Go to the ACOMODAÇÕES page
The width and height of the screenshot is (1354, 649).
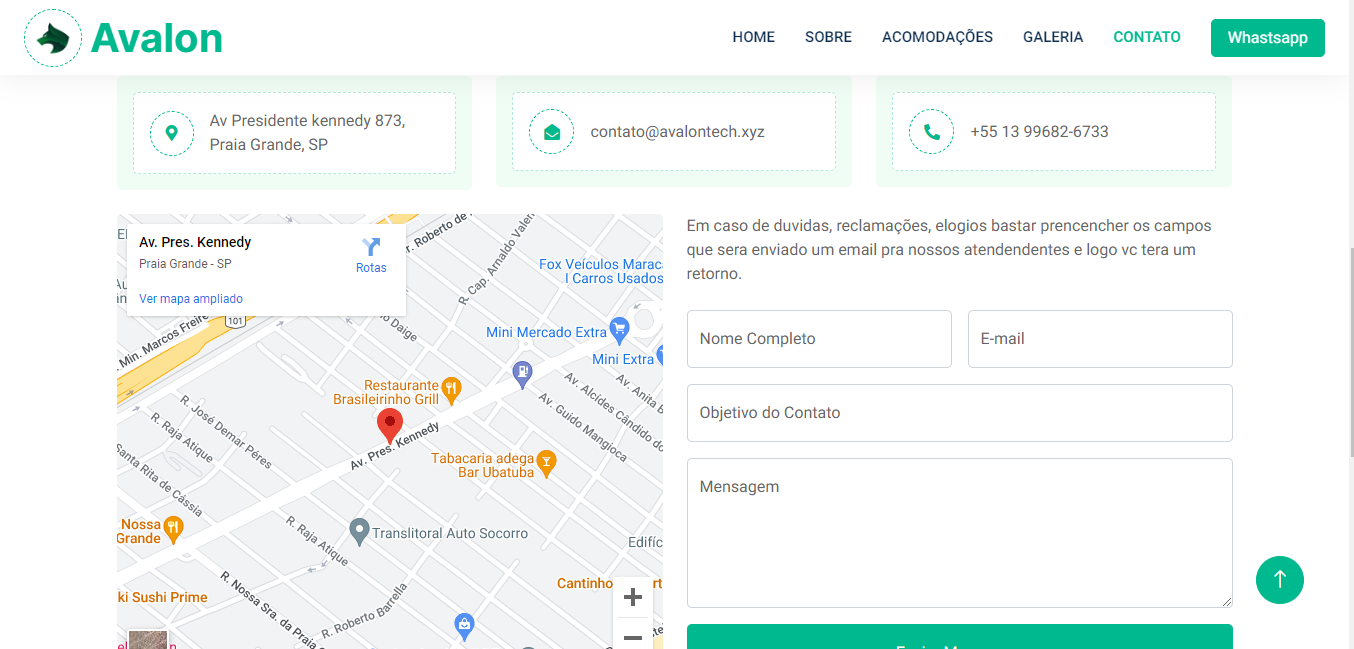point(937,37)
